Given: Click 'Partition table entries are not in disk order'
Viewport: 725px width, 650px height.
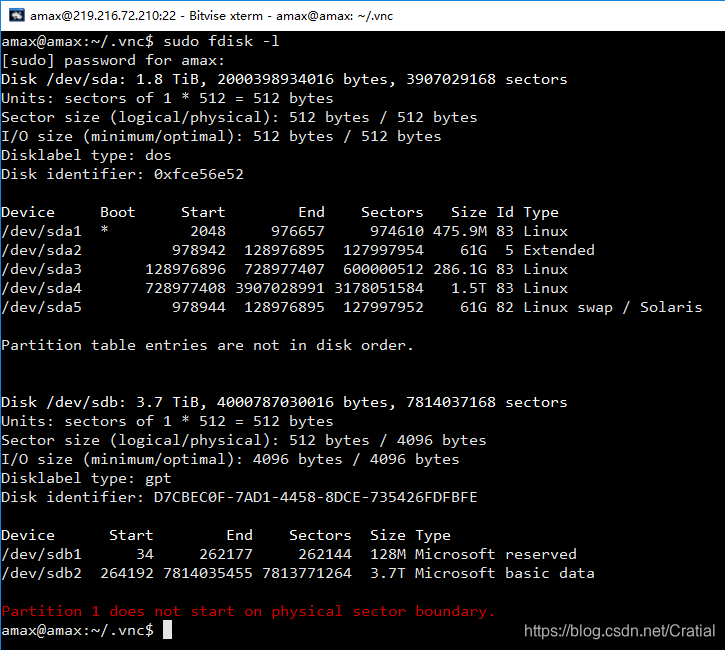Looking at the screenshot, I should tap(207, 345).
